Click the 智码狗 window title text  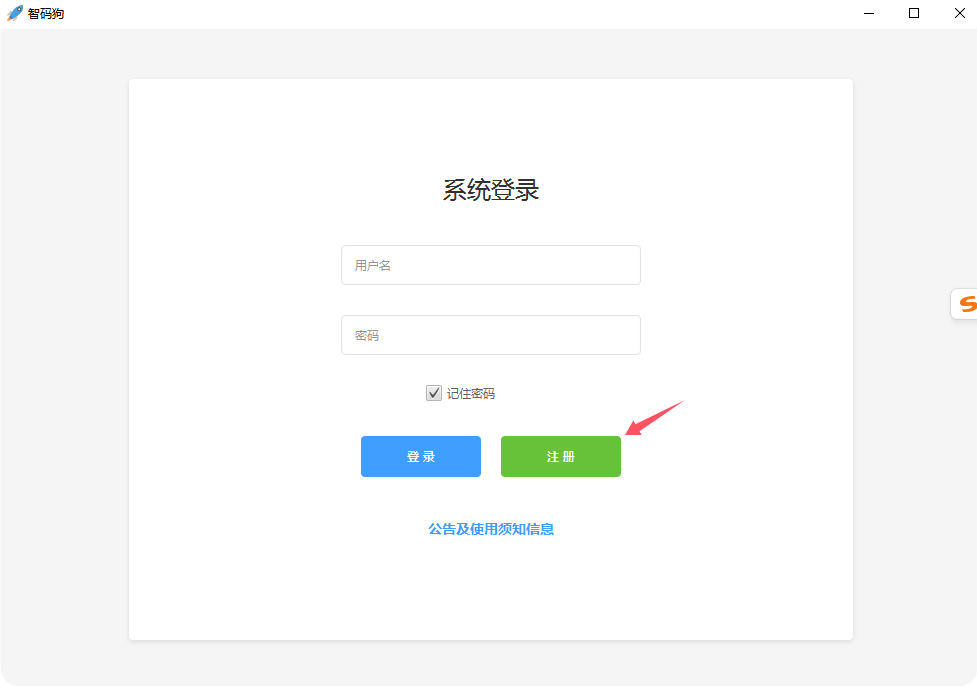(x=46, y=14)
